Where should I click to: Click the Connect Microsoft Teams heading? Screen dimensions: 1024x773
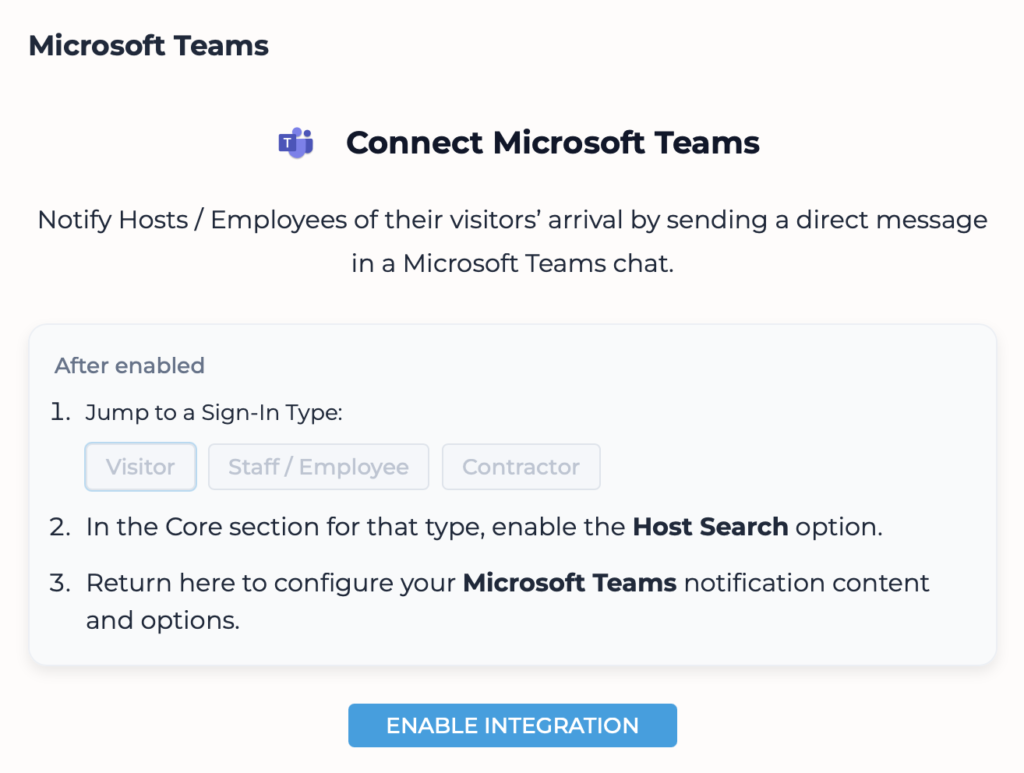click(552, 143)
